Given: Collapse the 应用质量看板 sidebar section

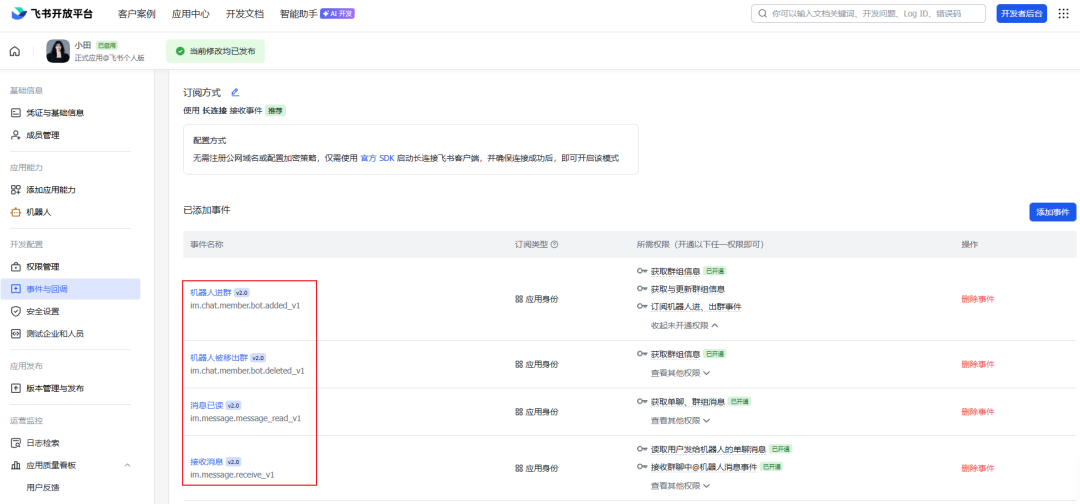Looking at the screenshot, I should [127, 465].
